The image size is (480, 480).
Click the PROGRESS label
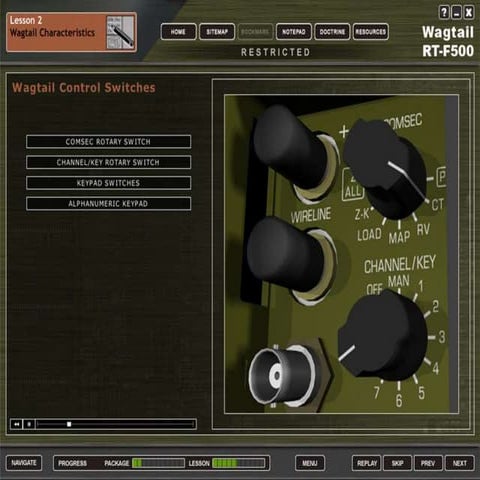point(72,463)
